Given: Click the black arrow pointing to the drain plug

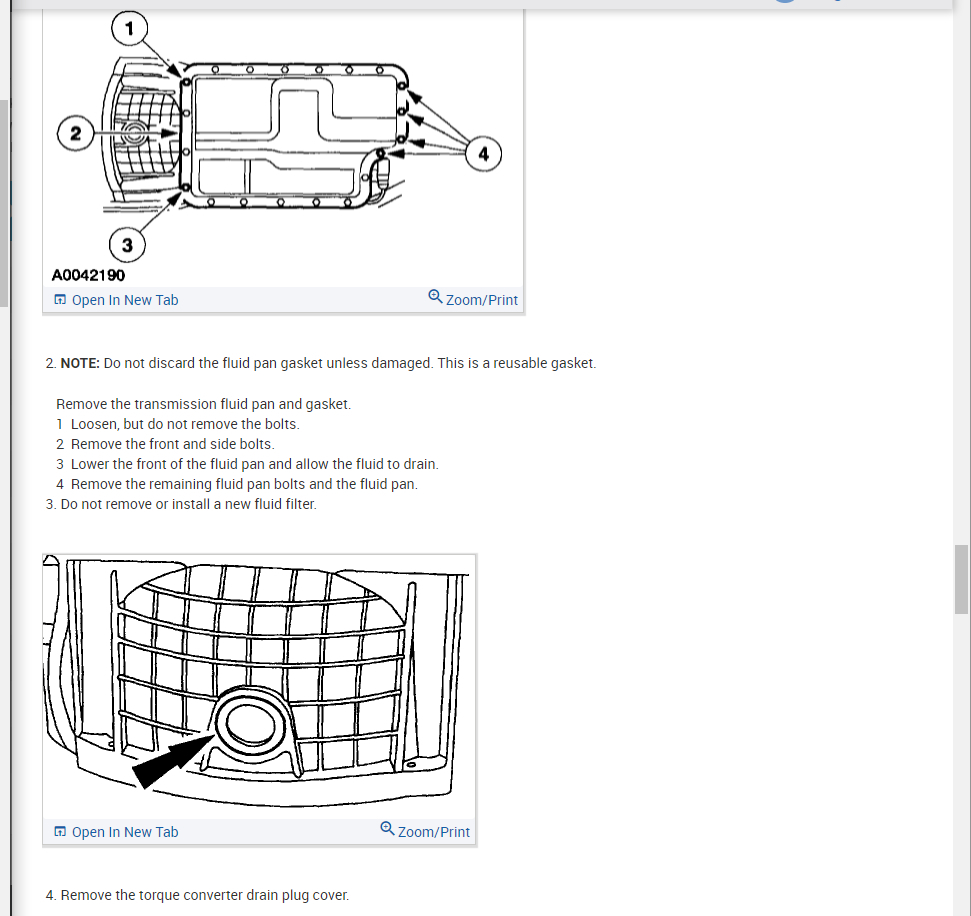Looking at the screenshot, I should [173, 761].
